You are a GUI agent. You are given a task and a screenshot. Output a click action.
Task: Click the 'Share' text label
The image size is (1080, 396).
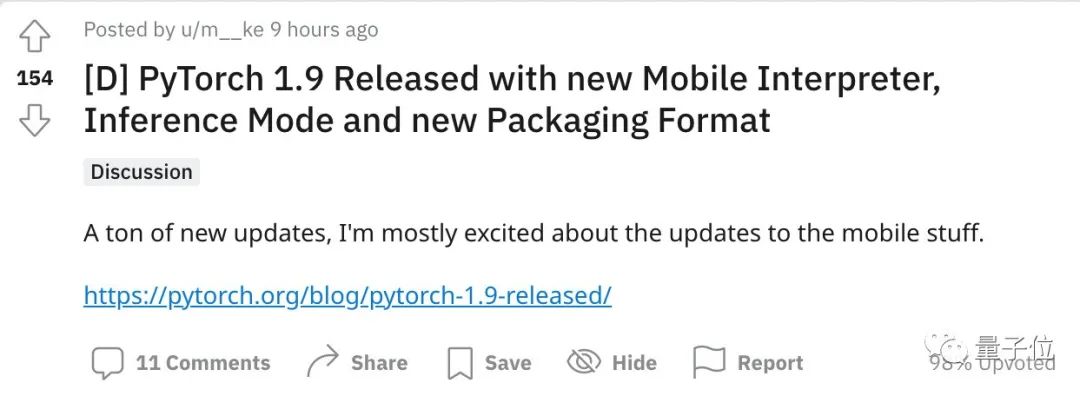(379, 362)
